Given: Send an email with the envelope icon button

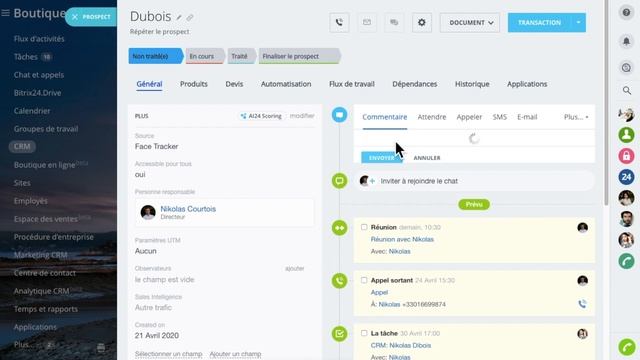Looking at the screenshot, I should pyautogui.click(x=367, y=22).
